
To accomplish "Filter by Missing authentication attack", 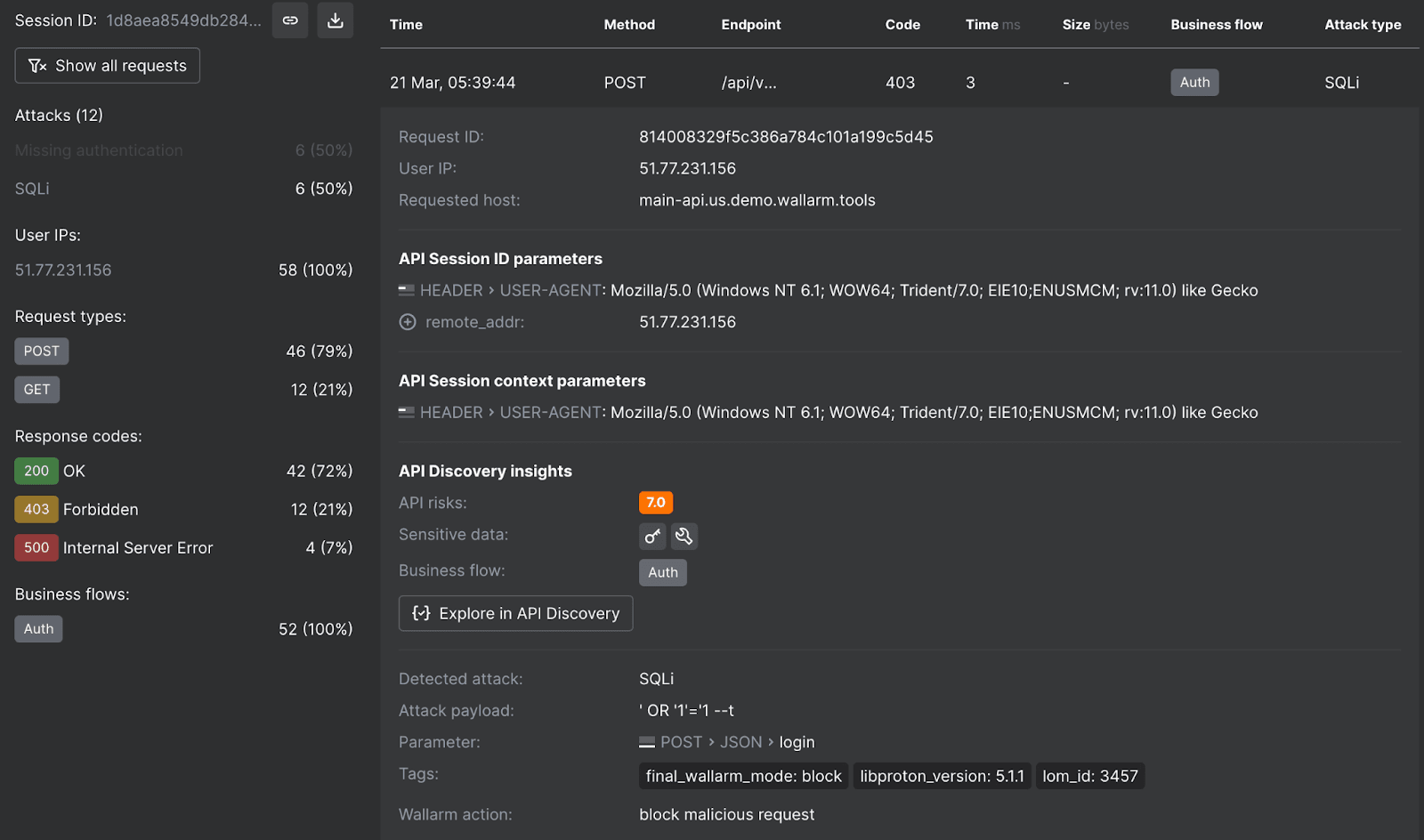I will click(99, 150).
